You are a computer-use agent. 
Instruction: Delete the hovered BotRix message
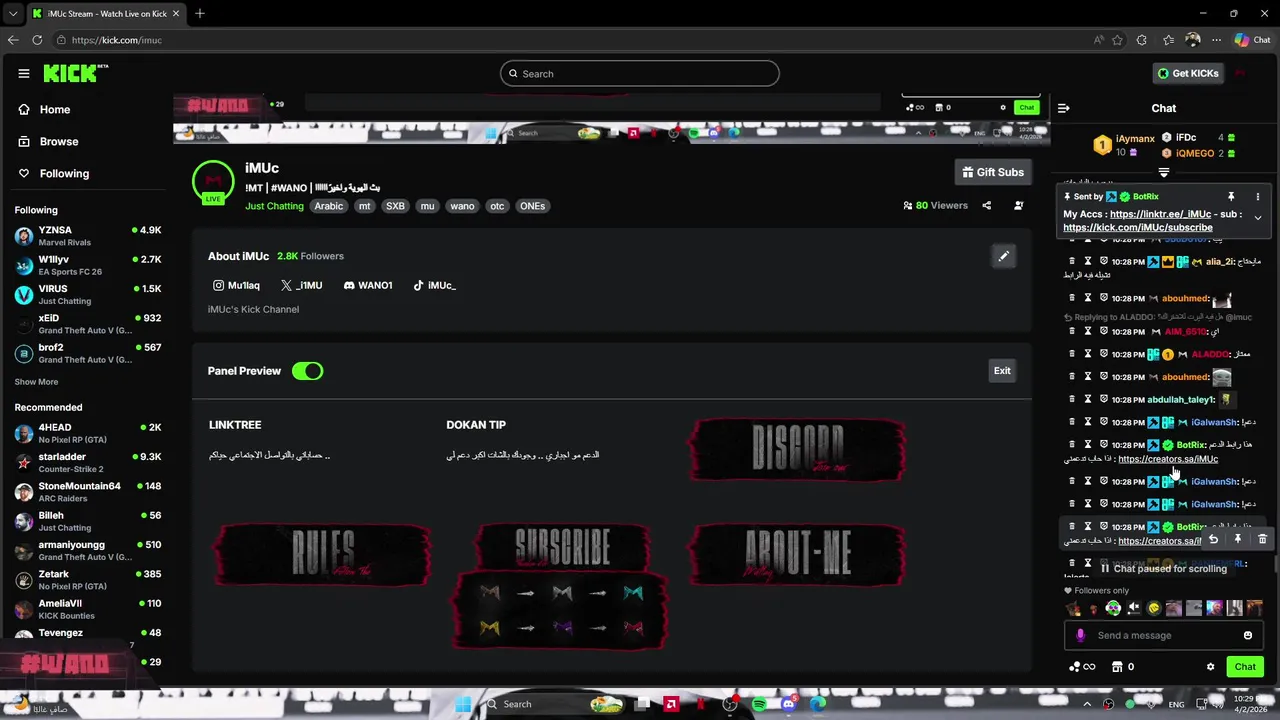pos(1262,540)
